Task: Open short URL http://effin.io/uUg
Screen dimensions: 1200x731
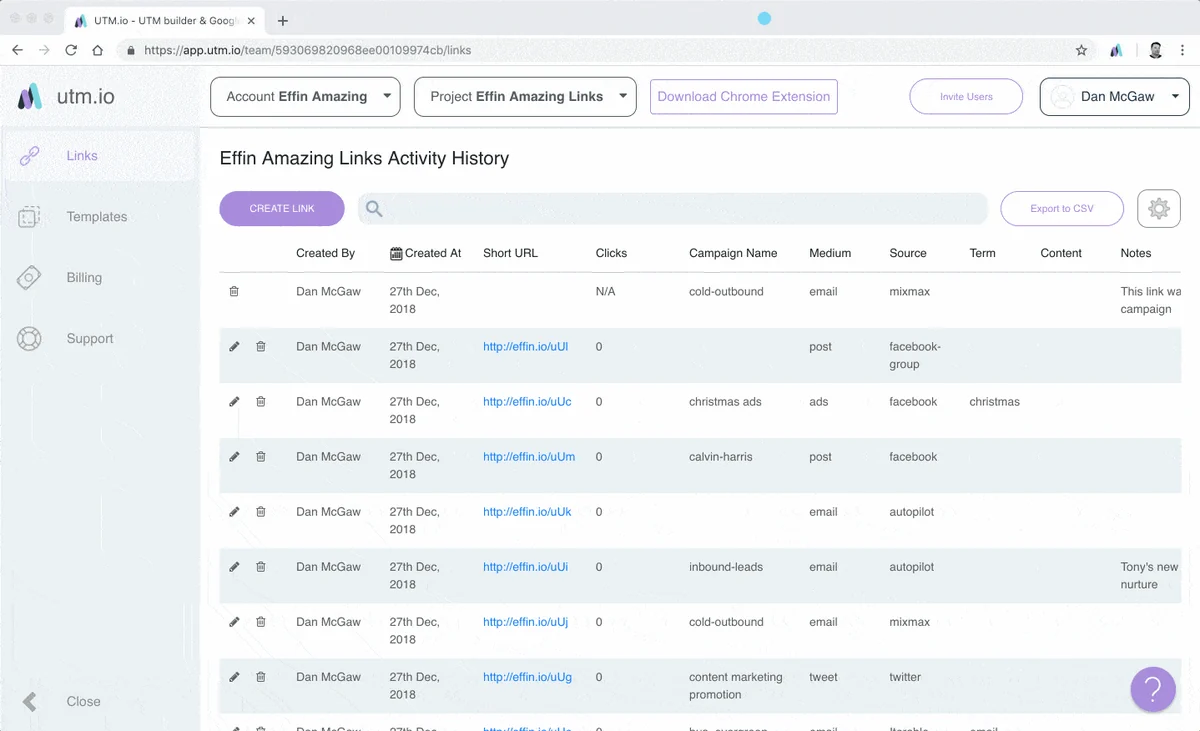Action: pyautogui.click(x=527, y=677)
